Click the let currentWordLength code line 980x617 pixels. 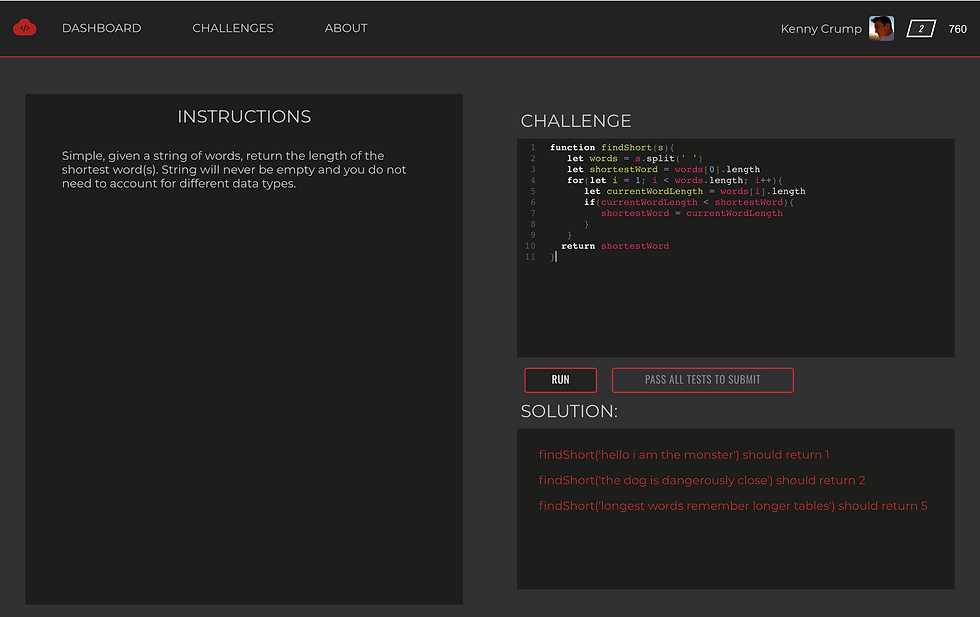click(694, 191)
